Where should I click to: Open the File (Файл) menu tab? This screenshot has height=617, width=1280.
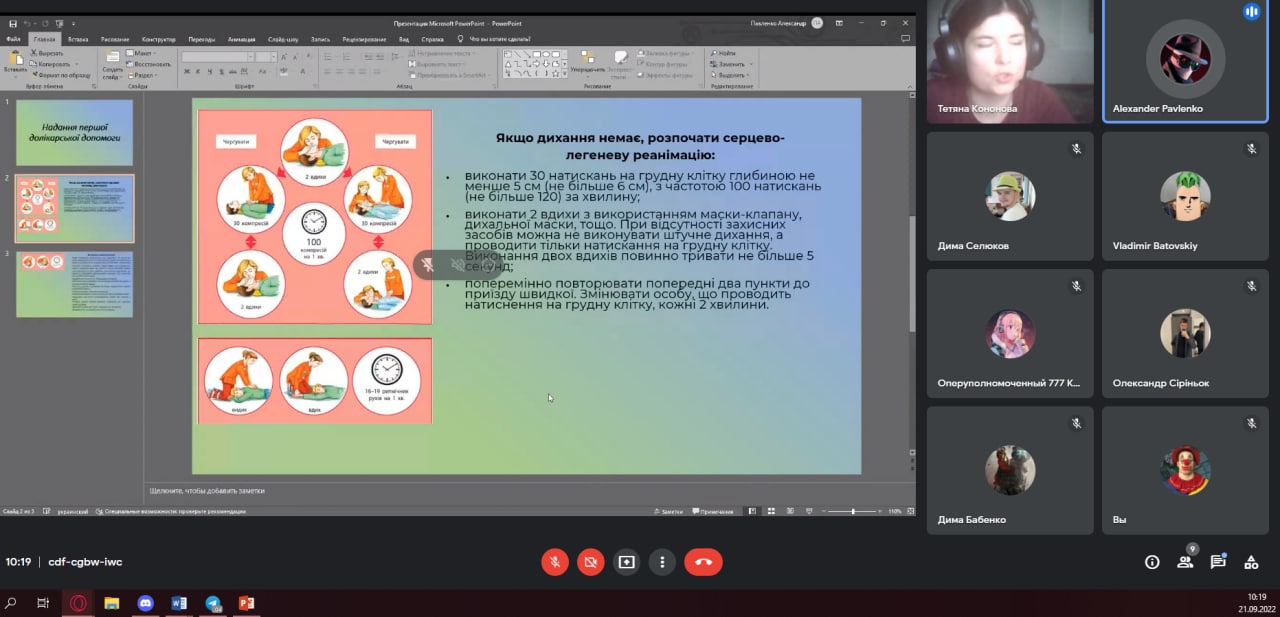pyautogui.click(x=14, y=39)
